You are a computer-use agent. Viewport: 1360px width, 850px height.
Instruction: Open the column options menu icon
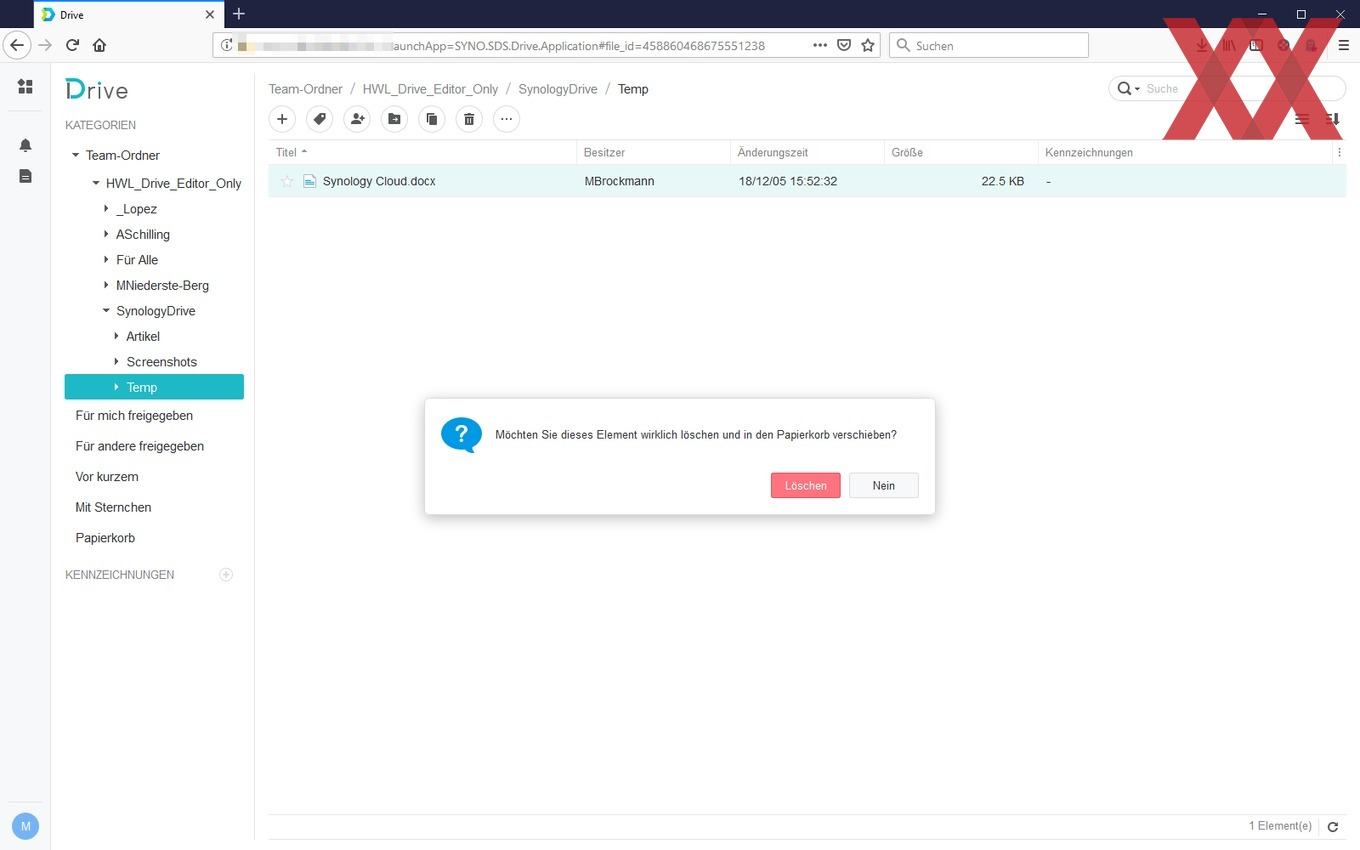coord(1339,152)
